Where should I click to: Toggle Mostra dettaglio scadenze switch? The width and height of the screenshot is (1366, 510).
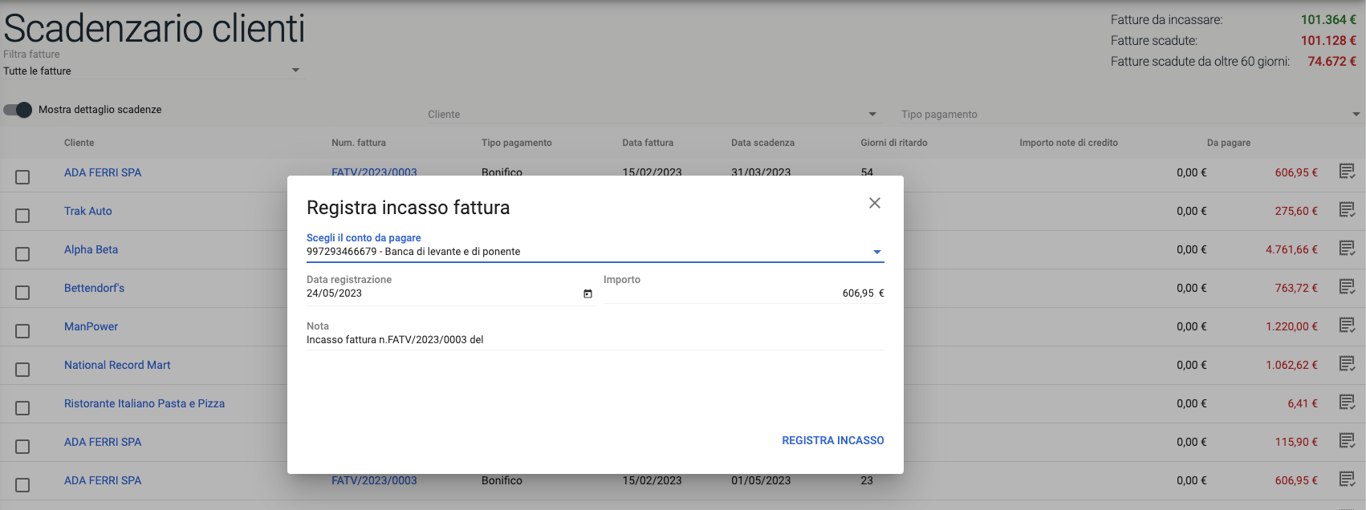tap(18, 110)
